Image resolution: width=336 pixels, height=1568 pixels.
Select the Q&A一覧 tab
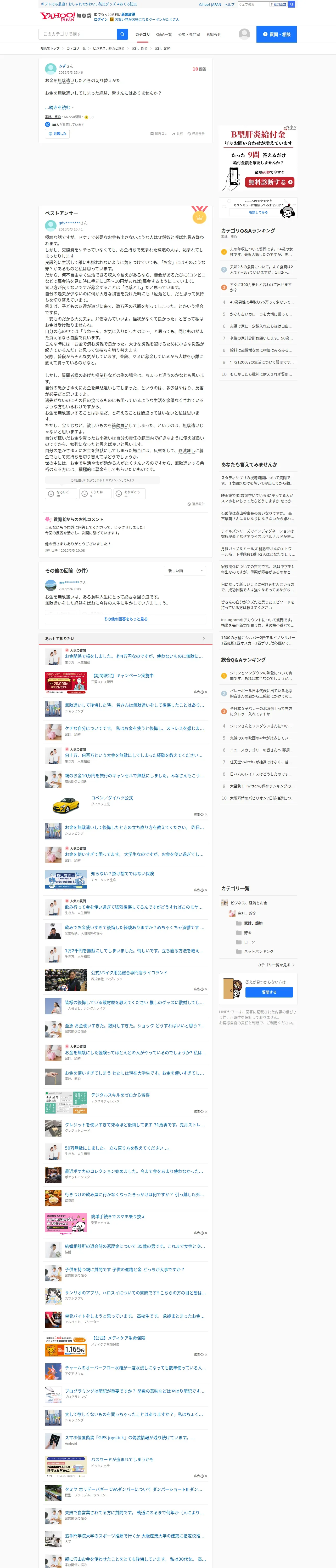164,35
